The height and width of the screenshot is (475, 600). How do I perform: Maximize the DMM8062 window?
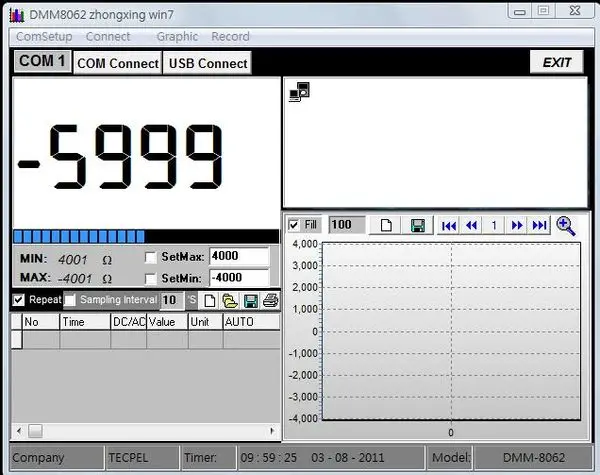pos(543,11)
